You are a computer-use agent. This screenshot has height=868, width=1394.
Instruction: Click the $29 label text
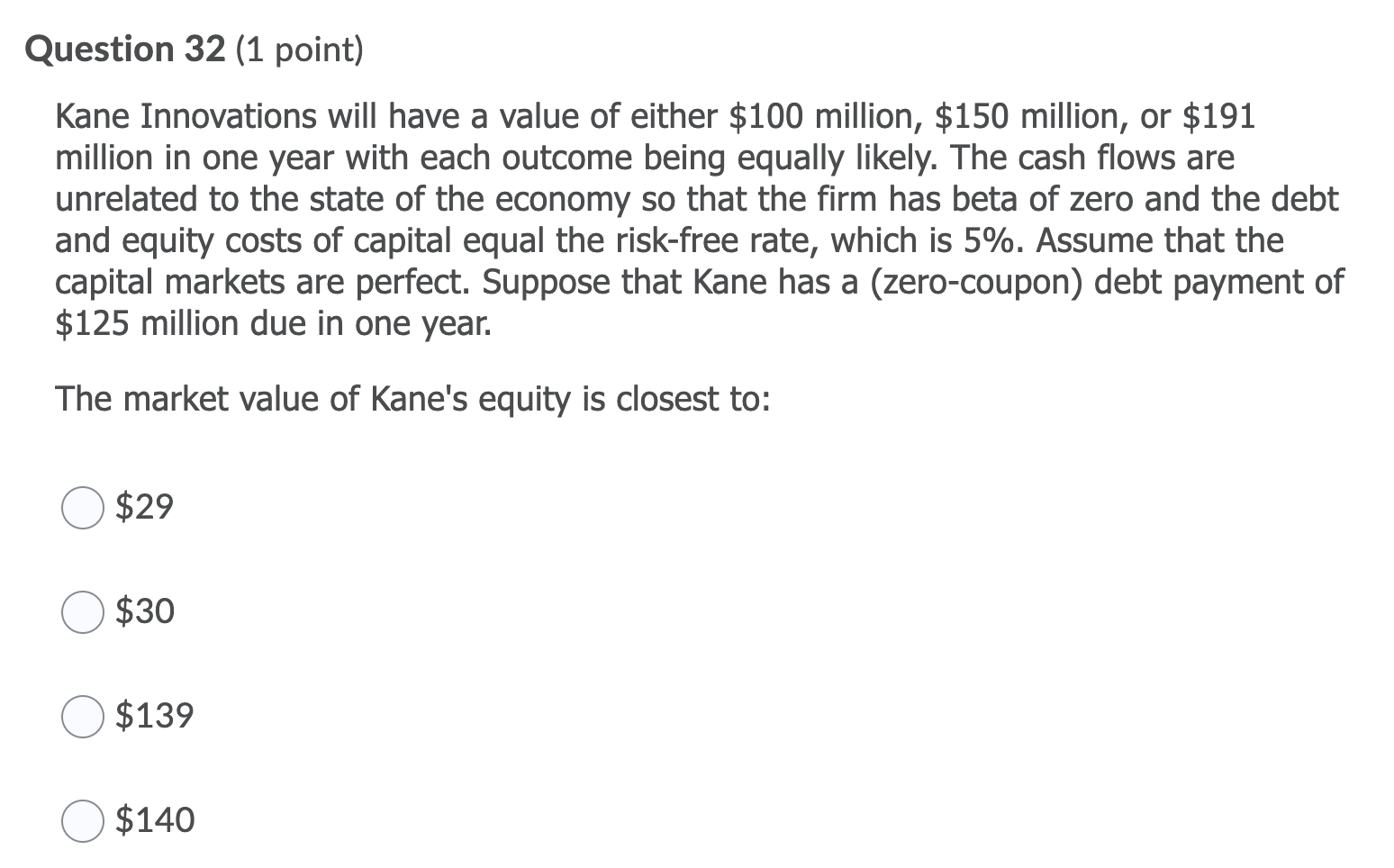pyautogui.click(x=142, y=507)
